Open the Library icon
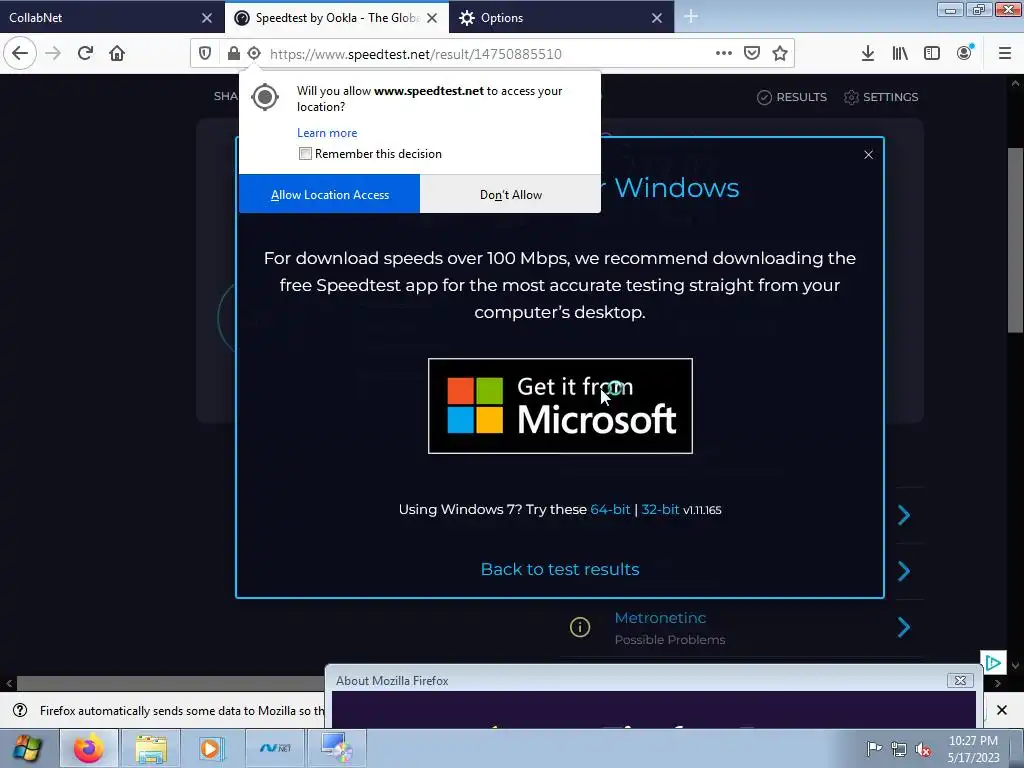The width and height of the screenshot is (1024, 768). (x=900, y=54)
